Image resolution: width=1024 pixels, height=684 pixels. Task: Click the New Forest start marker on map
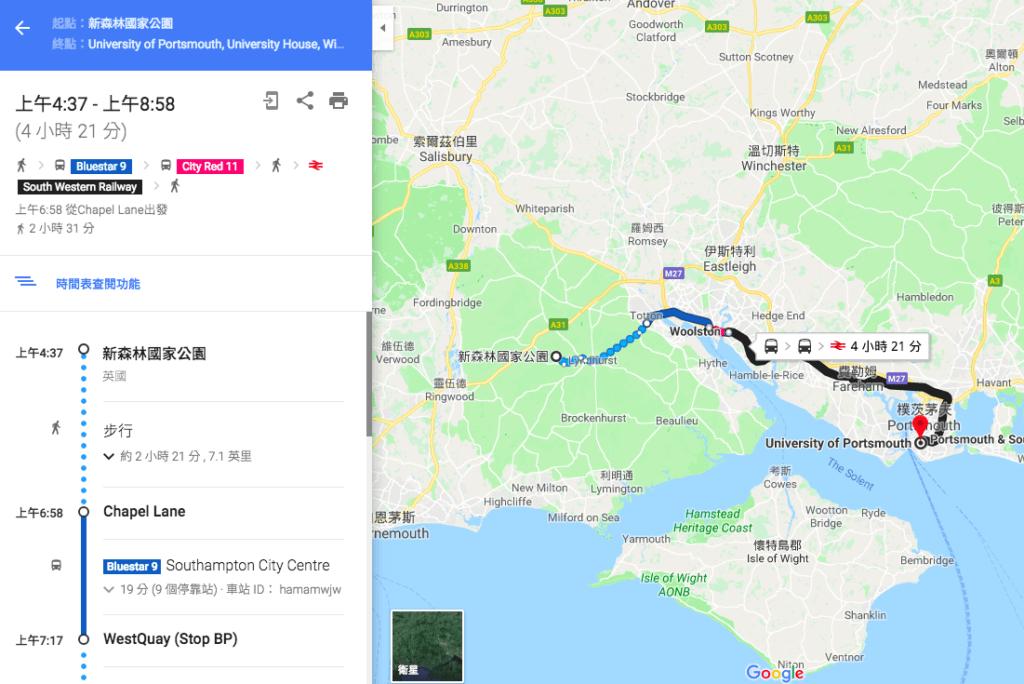[x=556, y=357]
